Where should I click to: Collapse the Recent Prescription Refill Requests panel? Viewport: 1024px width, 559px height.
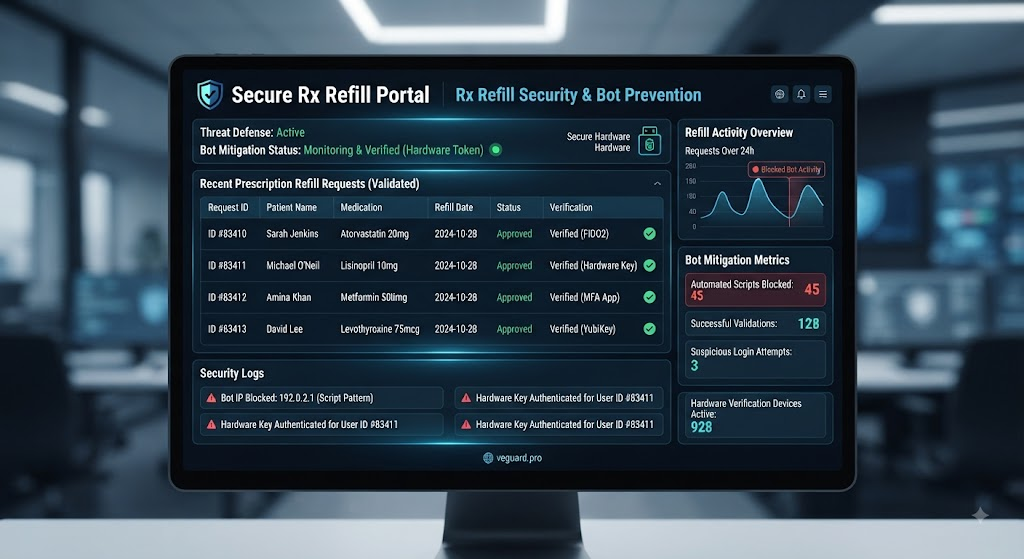tap(657, 184)
